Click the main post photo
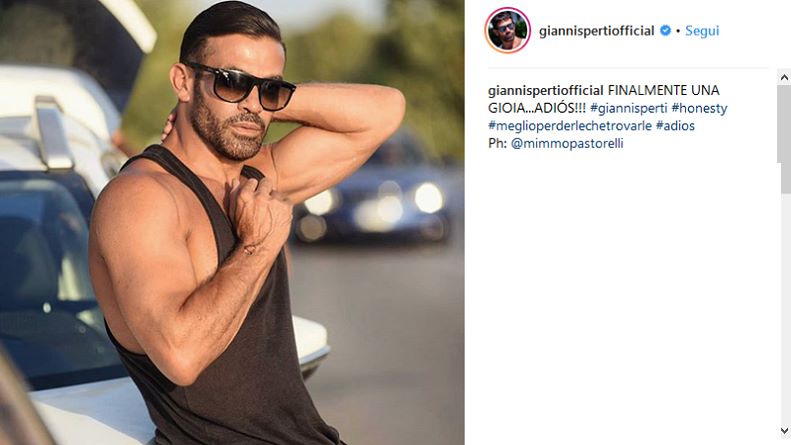Viewport: 791px width, 445px height. point(232,222)
